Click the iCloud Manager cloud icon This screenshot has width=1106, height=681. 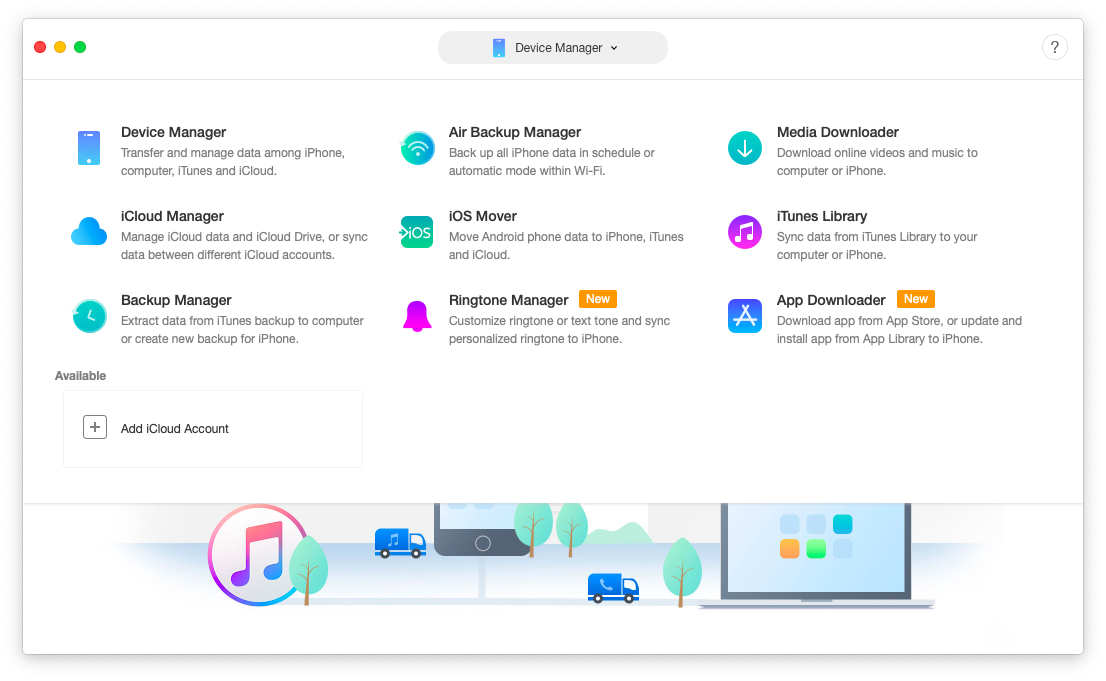click(x=89, y=231)
